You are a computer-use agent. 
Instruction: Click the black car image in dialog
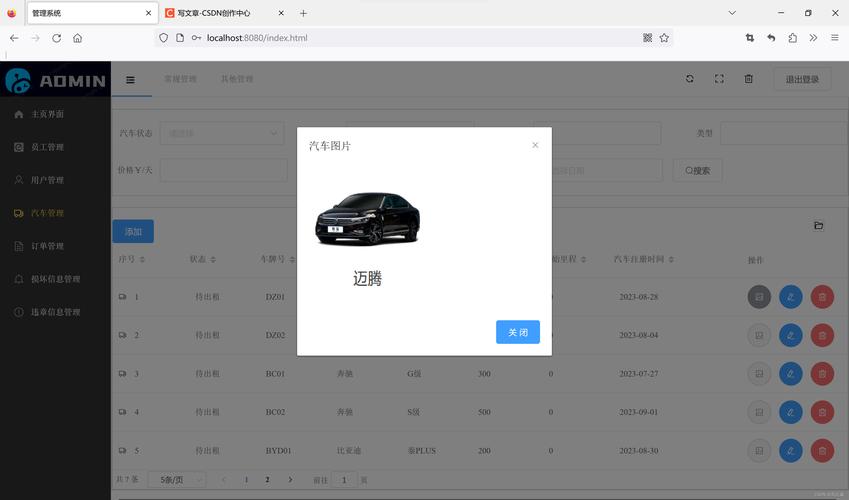(368, 218)
